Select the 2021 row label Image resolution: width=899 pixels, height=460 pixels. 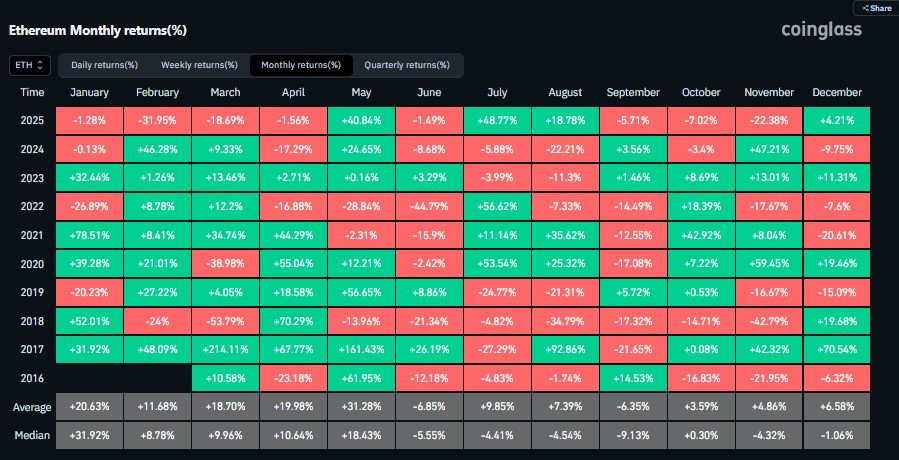(32, 236)
